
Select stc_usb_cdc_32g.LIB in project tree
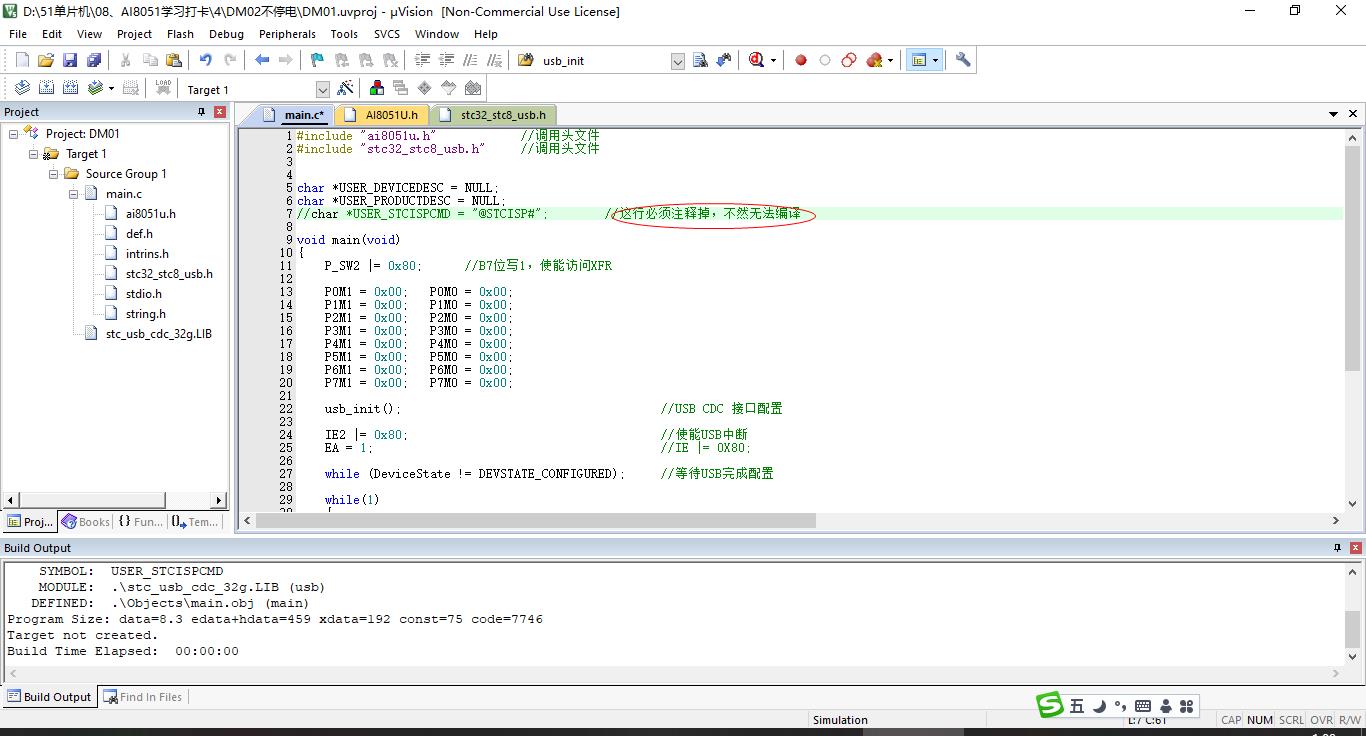(x=158, y=334)
